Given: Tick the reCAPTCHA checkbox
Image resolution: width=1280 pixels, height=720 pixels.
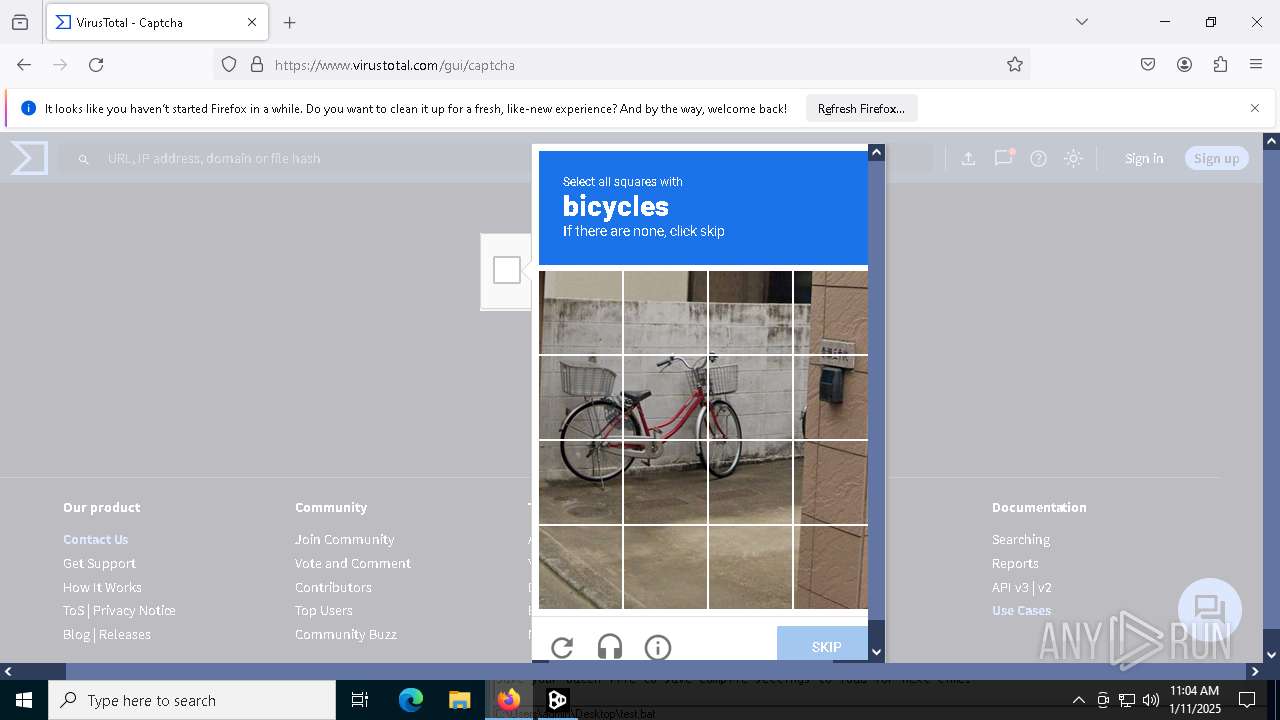Looking at the screenshot, I should 507,270.
